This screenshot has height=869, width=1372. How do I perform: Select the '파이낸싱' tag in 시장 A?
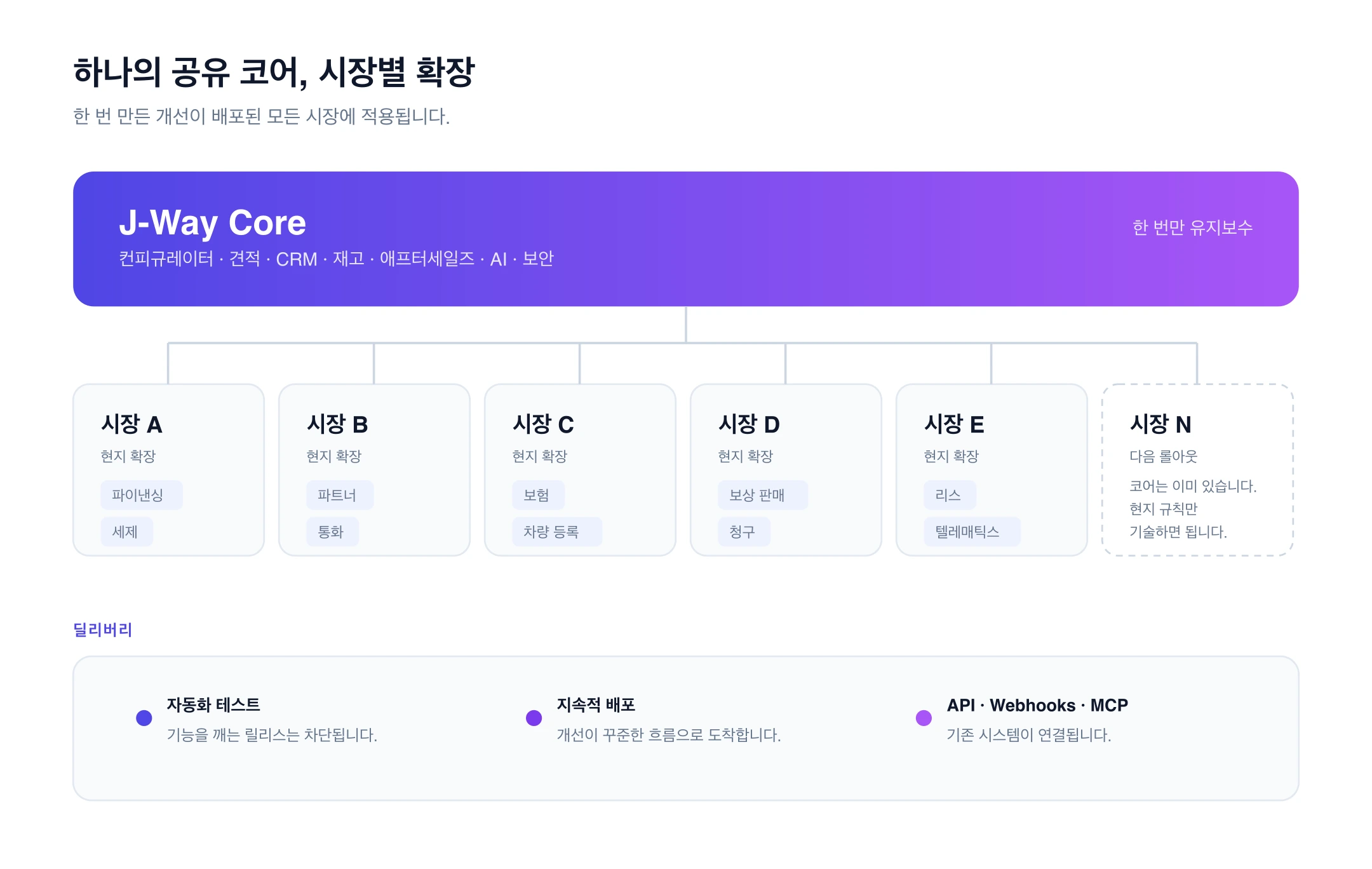tap(141, 495)
